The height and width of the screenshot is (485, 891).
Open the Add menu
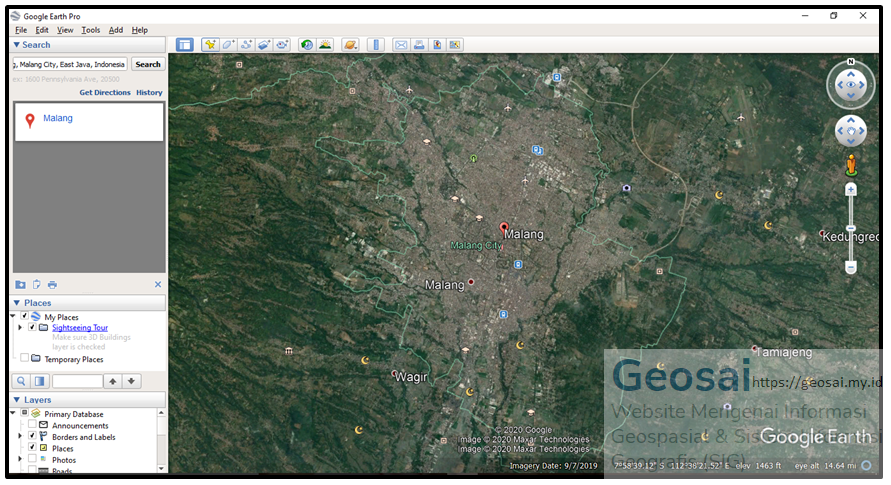tap(115, 30)
